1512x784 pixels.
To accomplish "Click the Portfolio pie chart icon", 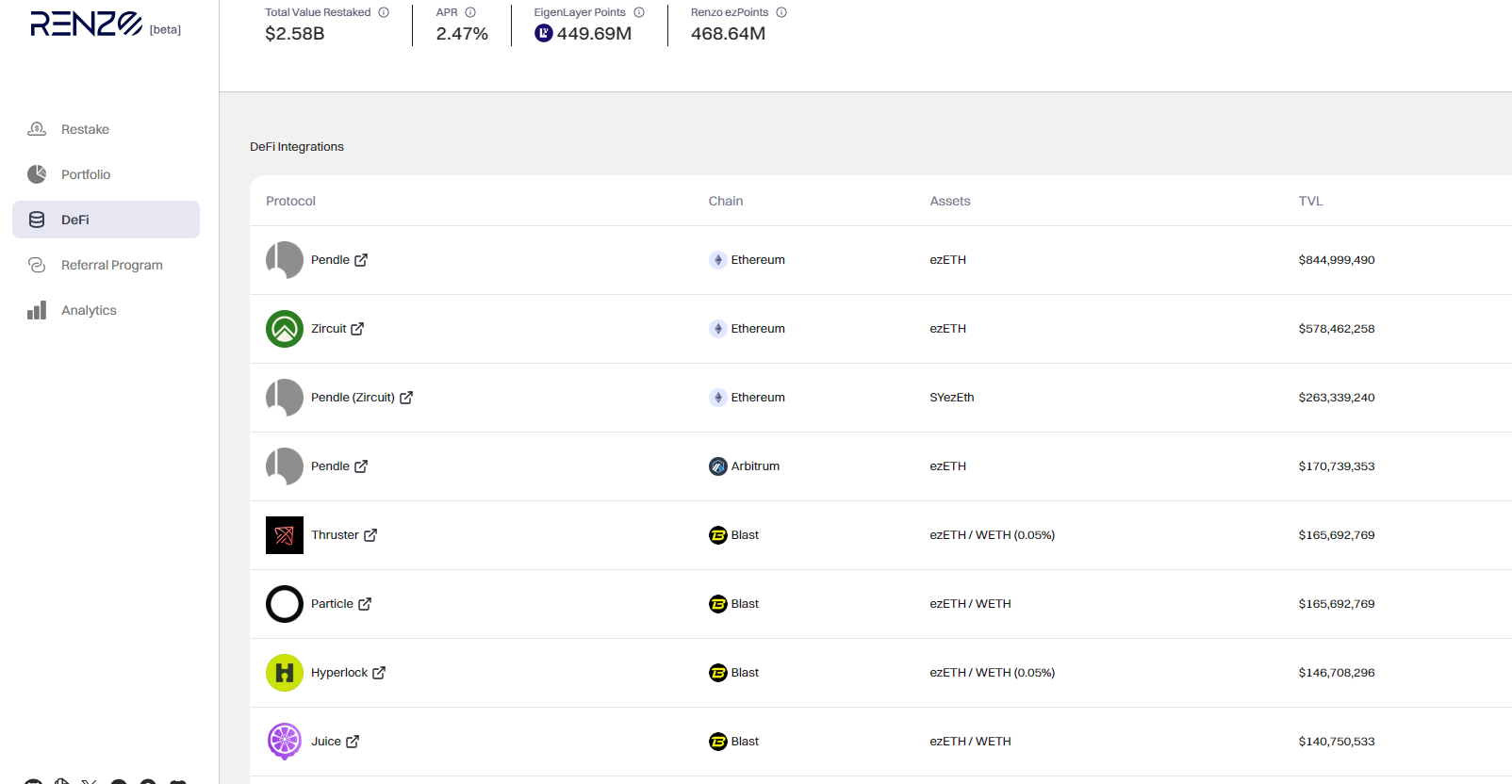I will coord(37,174).
